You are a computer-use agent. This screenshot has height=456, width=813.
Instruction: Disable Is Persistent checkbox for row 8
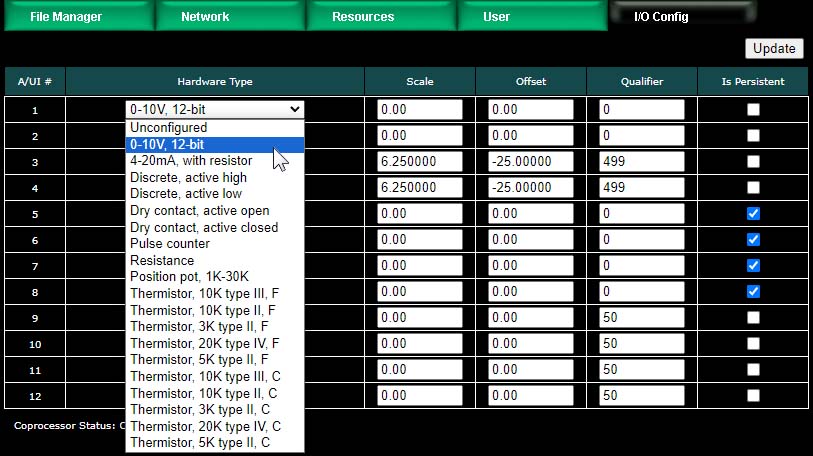click(753, 292)
